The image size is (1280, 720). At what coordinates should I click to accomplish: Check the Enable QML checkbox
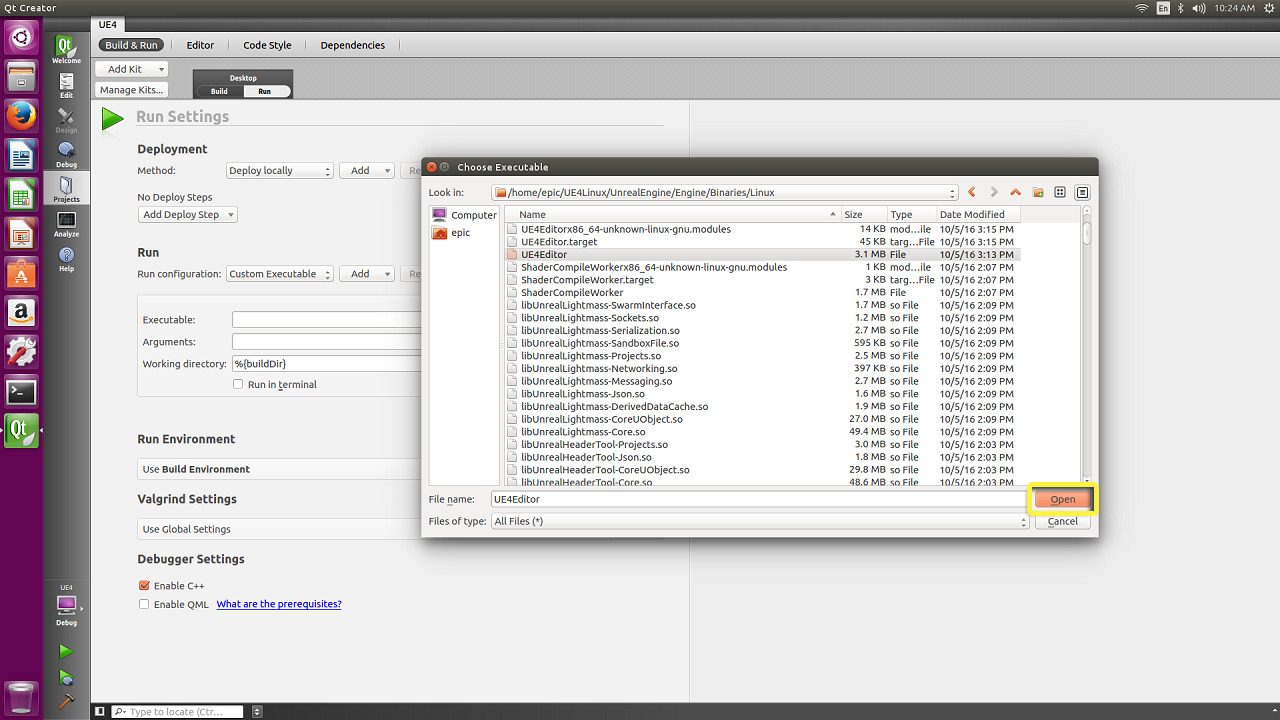click(x=144, y=604)
